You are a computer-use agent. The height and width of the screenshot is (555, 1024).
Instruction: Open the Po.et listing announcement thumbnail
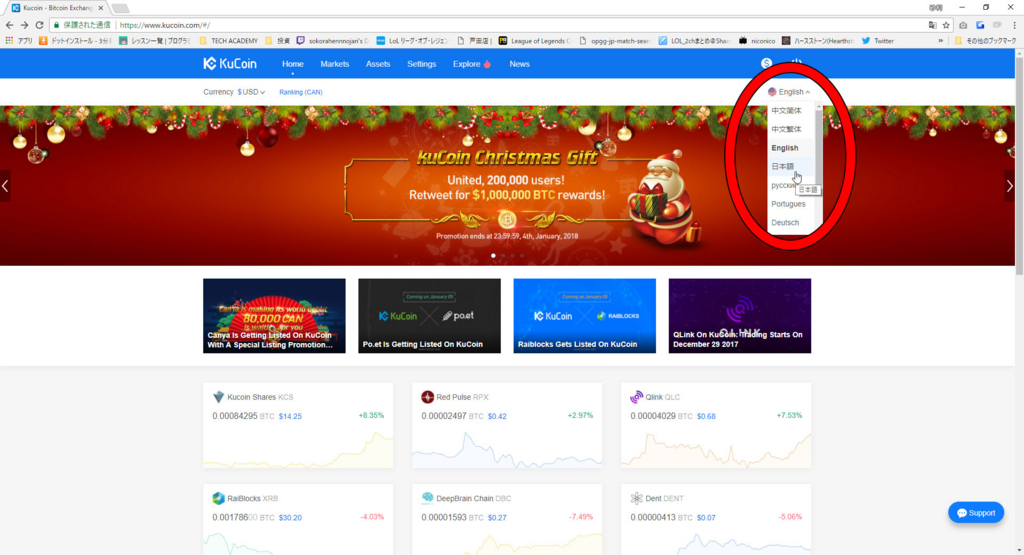click(430, 316)
